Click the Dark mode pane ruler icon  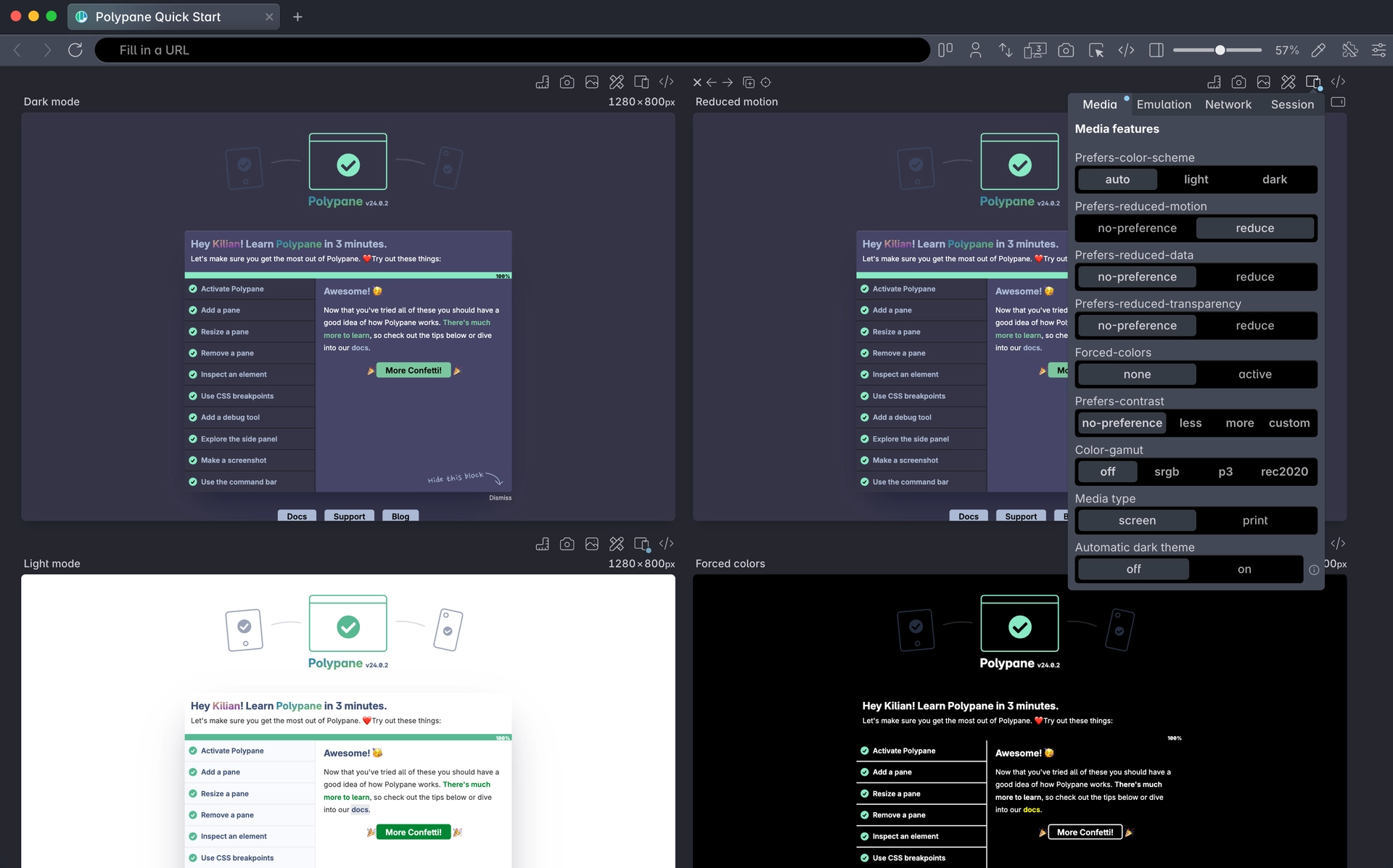coord(542,82)
